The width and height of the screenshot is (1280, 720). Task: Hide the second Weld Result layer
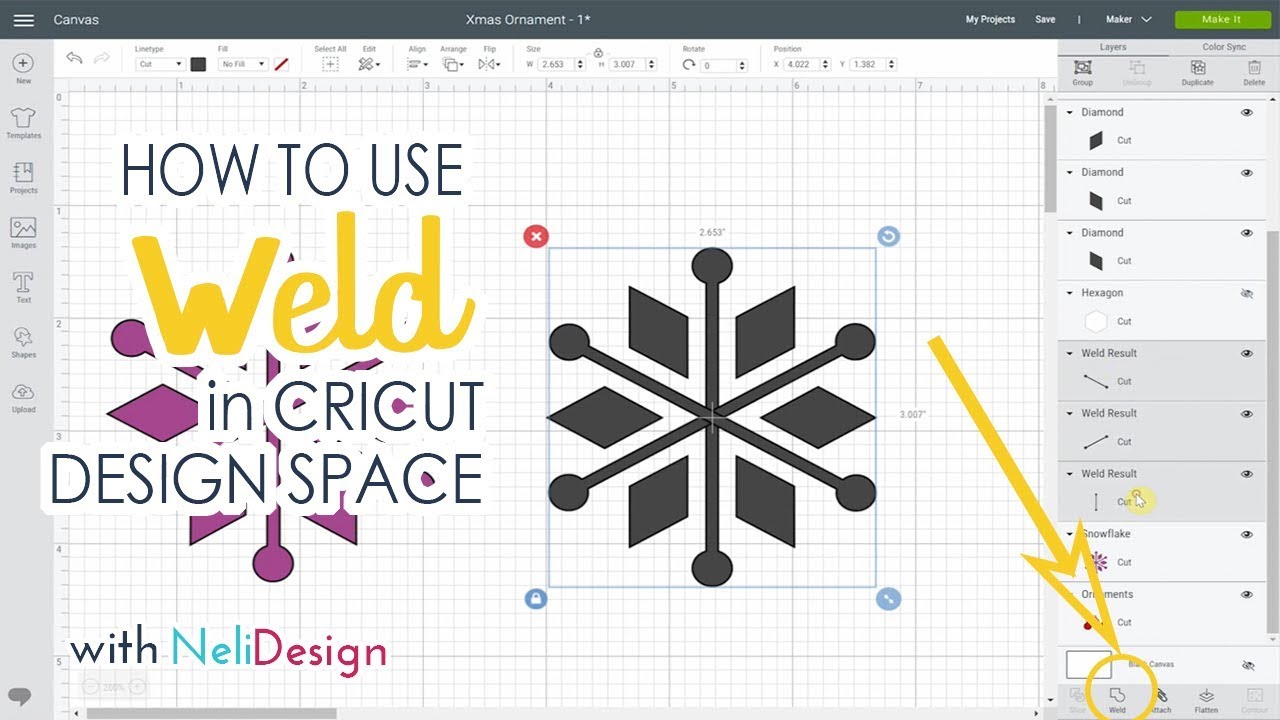click(1247, 414)
